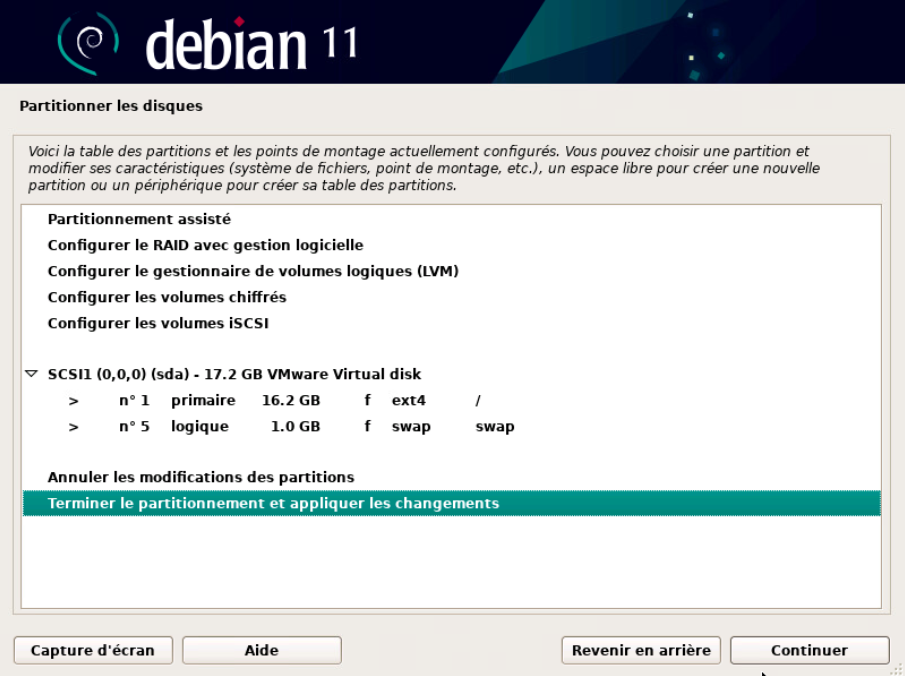The image size is (905, 676).
Task: Select the 16.2 GB ext4 primary partition
Action: click(290, 401)
